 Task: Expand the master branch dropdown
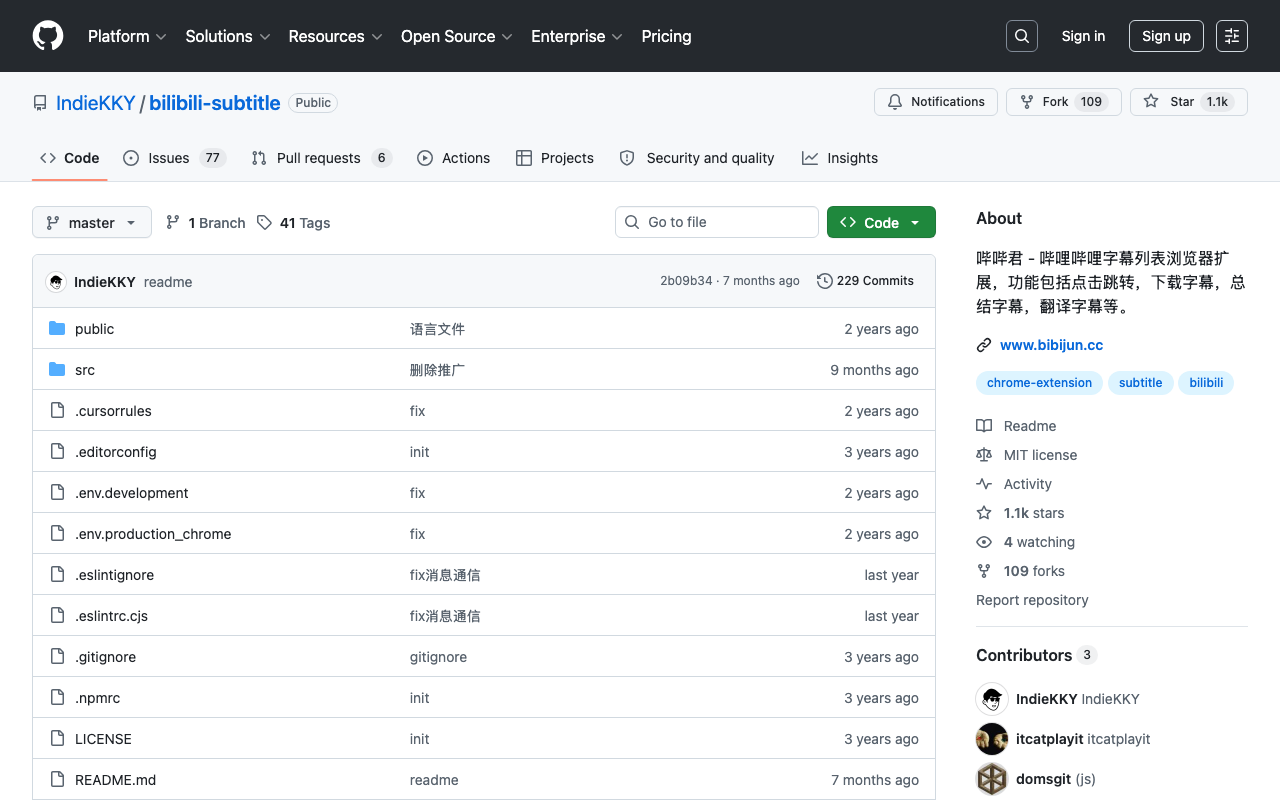[x=92, y=222]
